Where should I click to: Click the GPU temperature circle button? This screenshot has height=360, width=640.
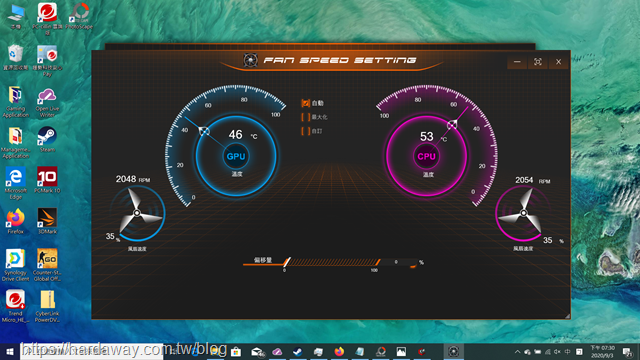(236, 156)
